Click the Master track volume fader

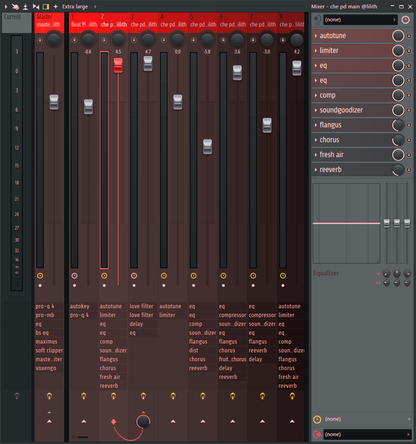[54, 102]
